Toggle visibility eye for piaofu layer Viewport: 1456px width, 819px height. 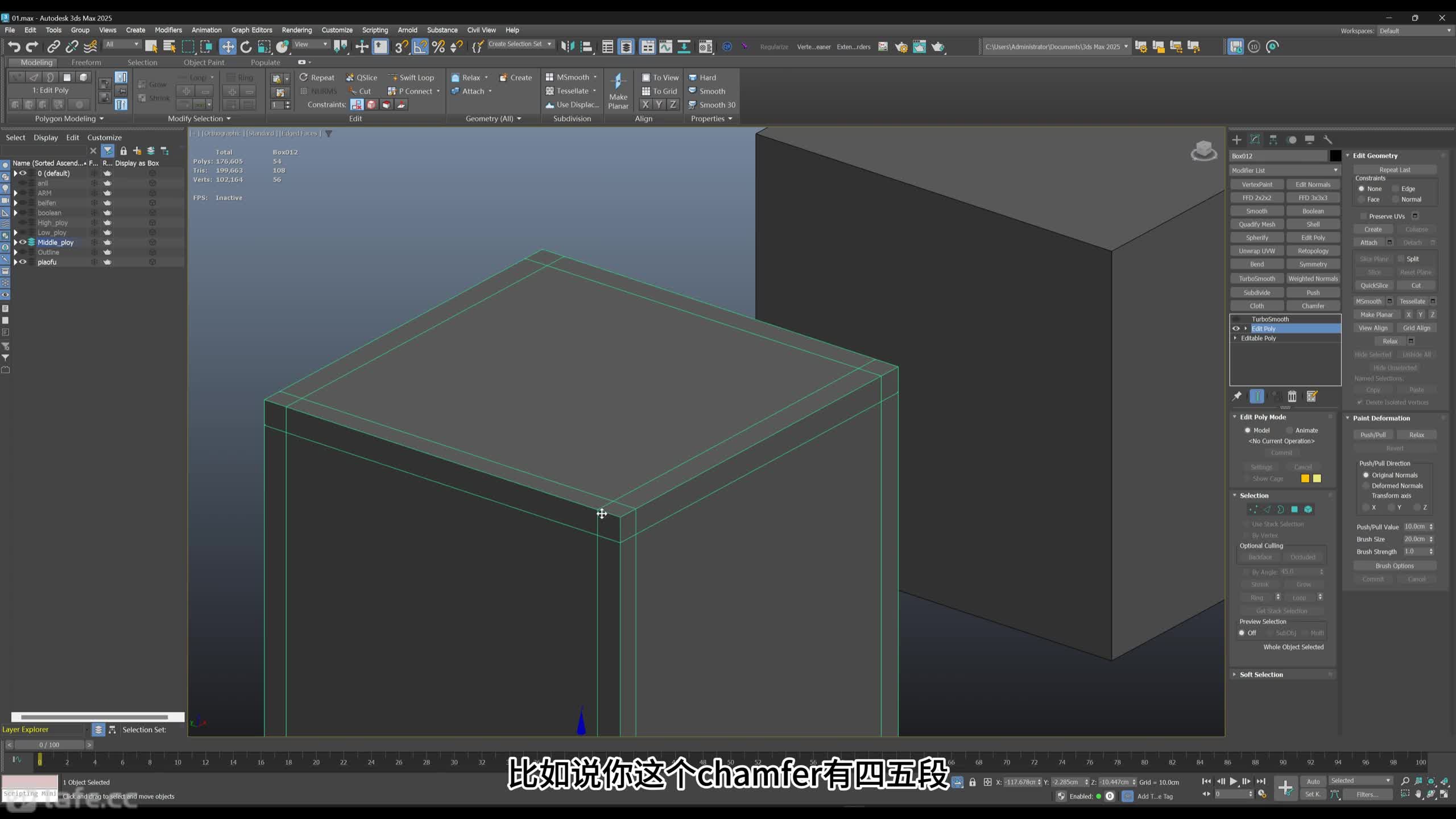point(23,262)
